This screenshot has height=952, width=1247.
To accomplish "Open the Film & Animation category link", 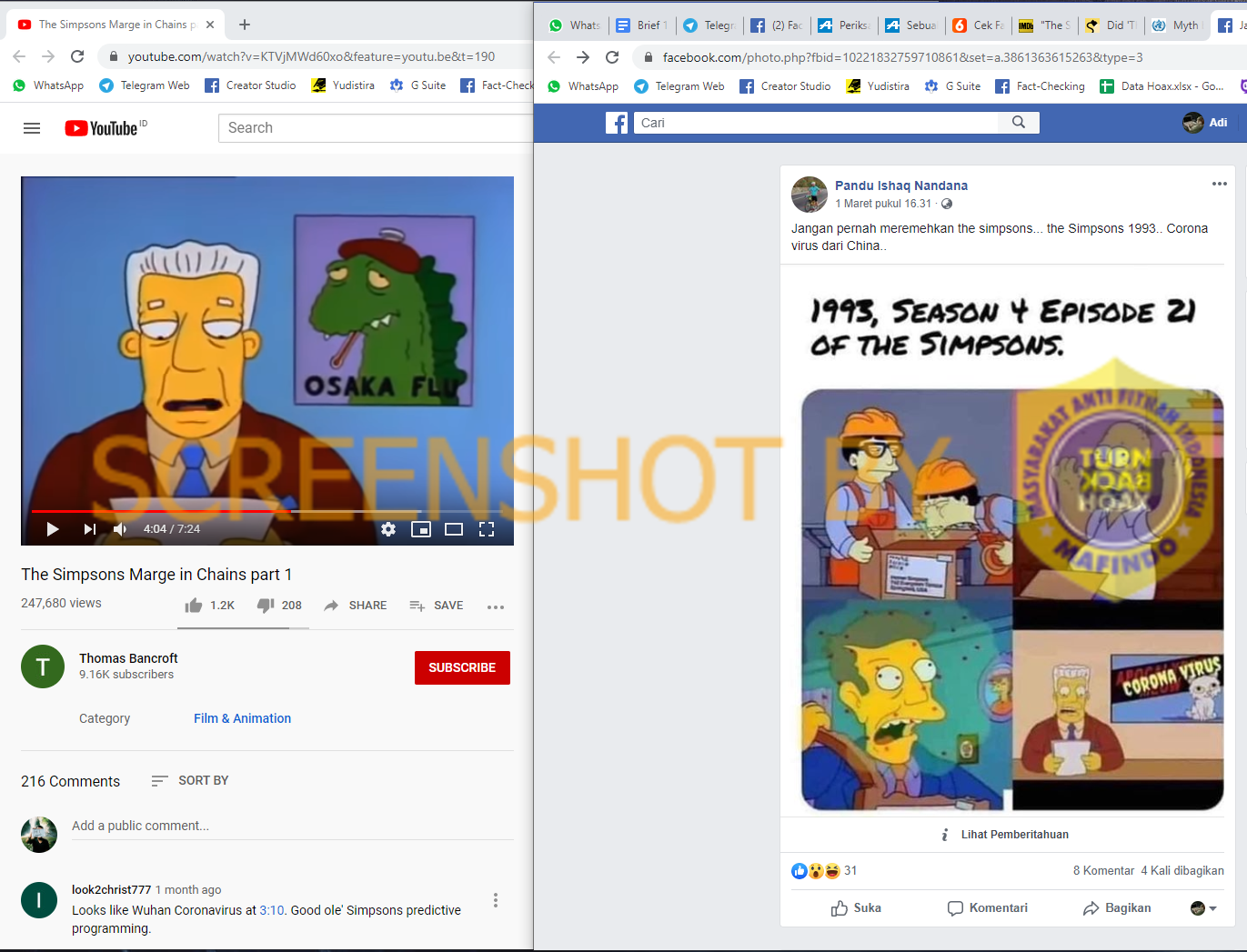I will tap(242, 718).
